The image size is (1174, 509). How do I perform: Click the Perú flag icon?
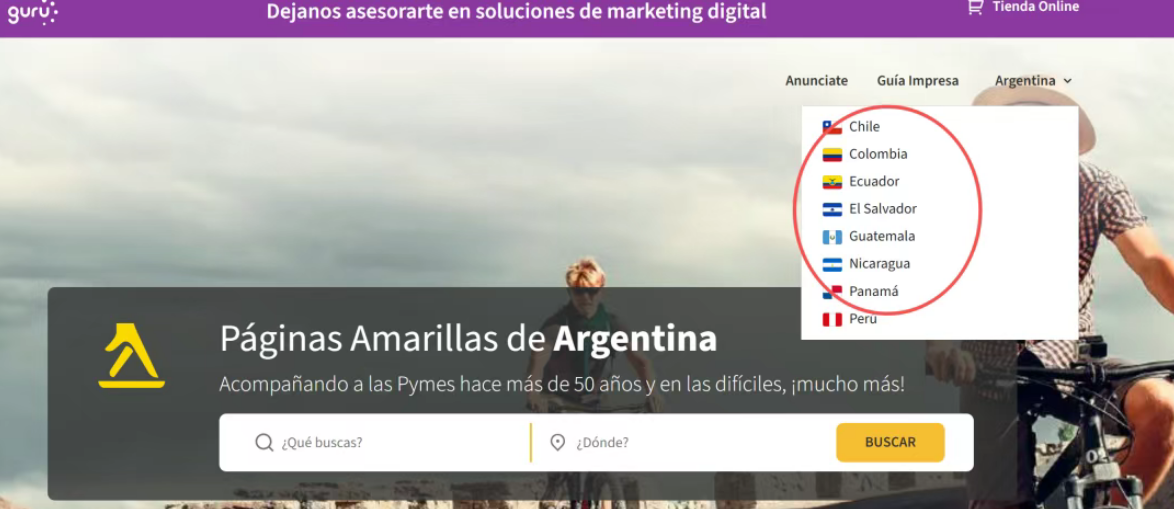832,319
